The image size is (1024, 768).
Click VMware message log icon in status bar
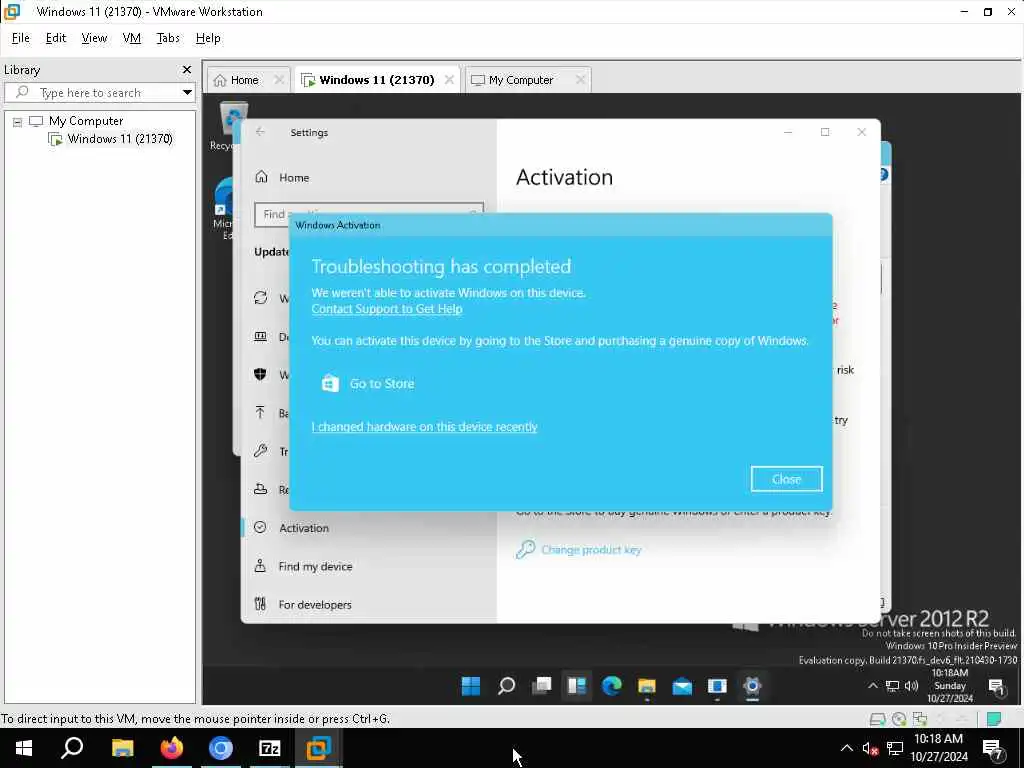pyautogui.click(x=994, y=719)
